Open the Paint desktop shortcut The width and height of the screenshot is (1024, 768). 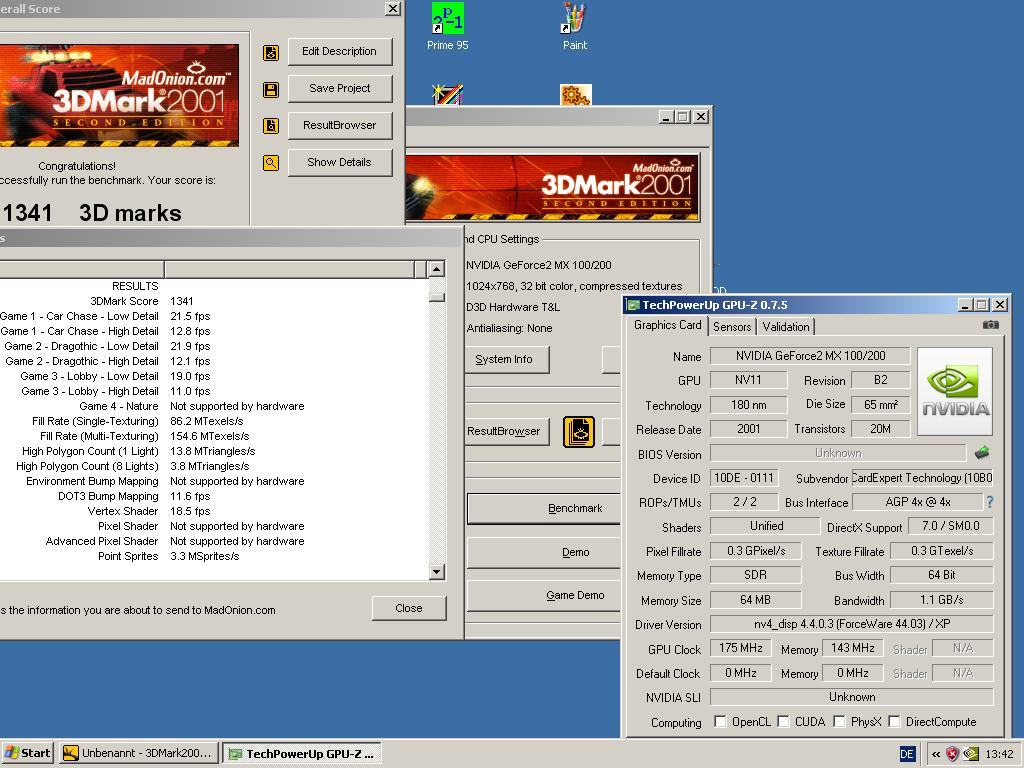(575, 26)
